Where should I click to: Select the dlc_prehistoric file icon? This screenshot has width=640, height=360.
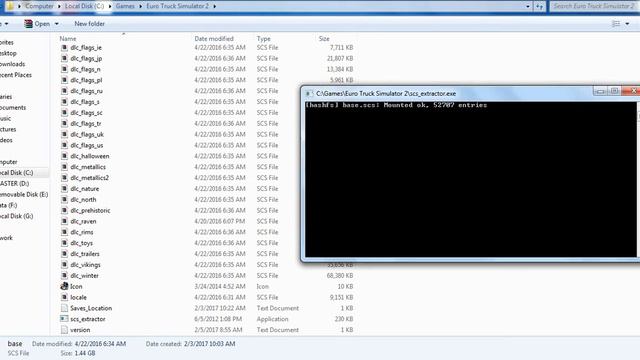[x=64, y=210]
